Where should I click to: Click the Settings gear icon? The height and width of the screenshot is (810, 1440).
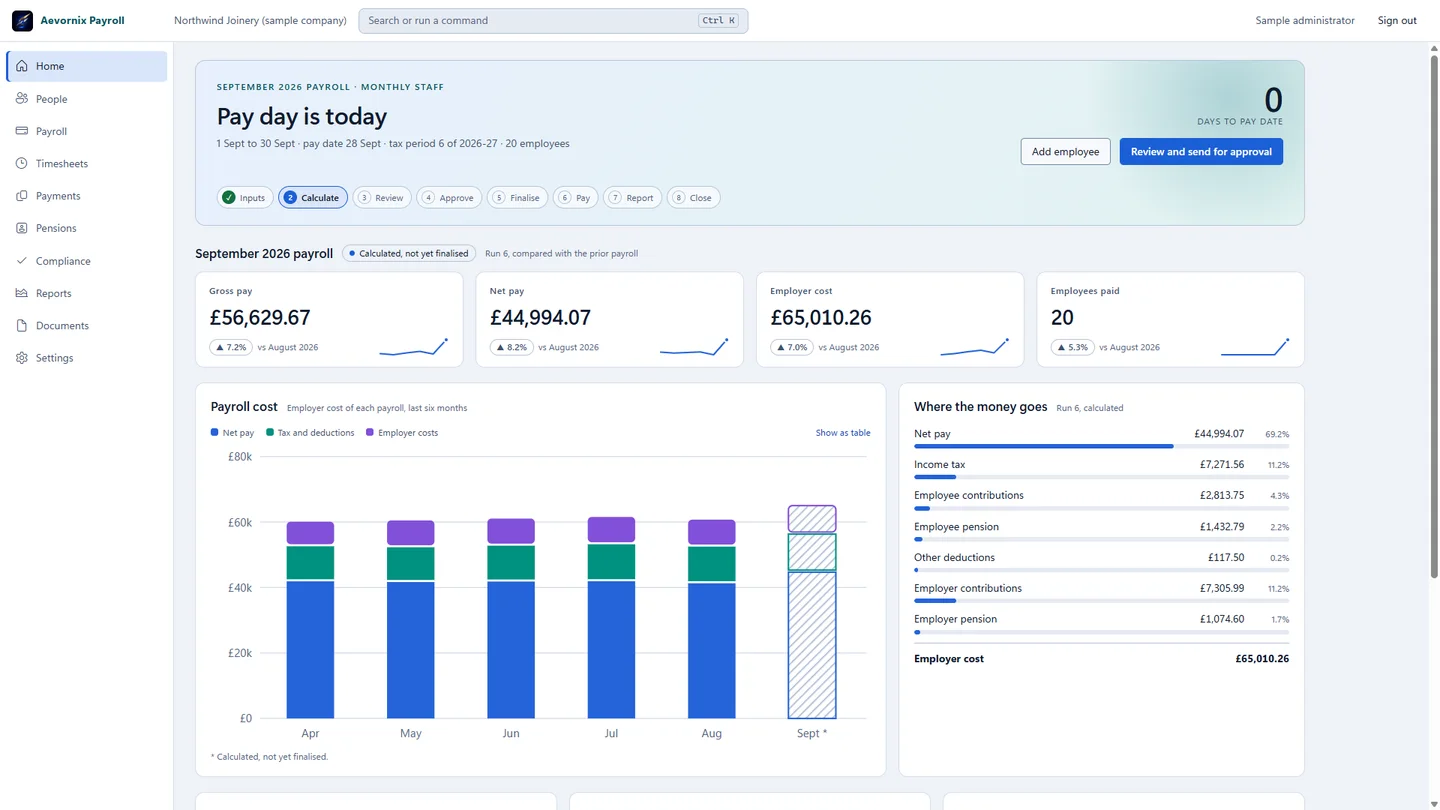click(22, 358)
